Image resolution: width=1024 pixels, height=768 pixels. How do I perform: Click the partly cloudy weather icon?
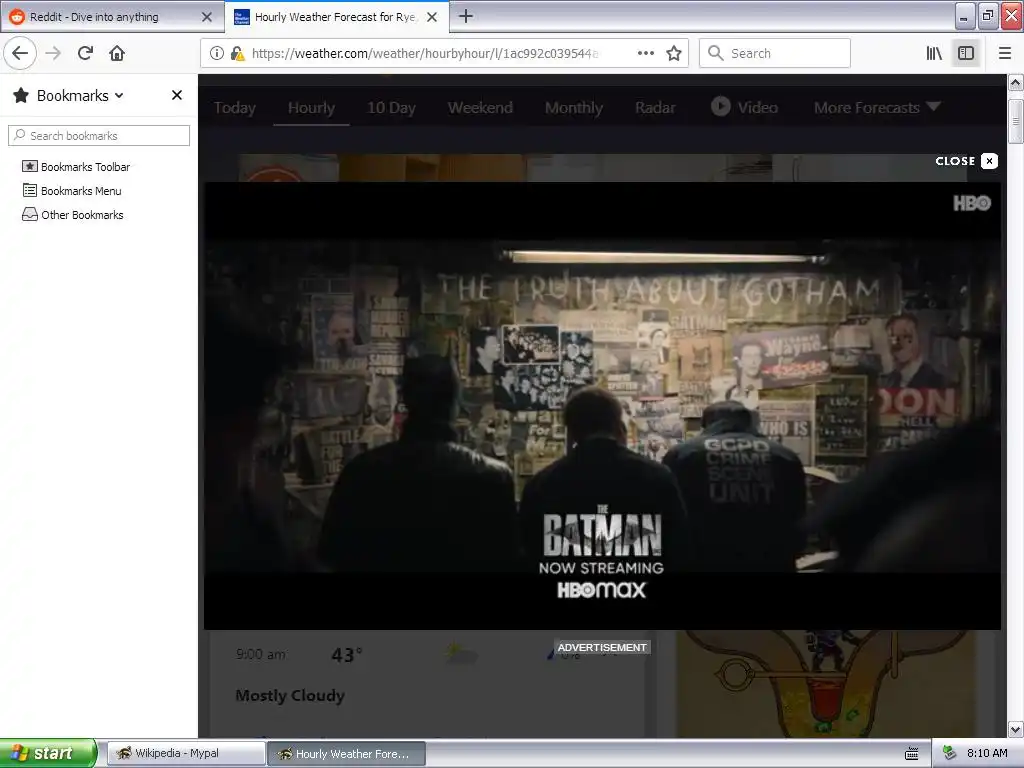[x=460, y=653]
